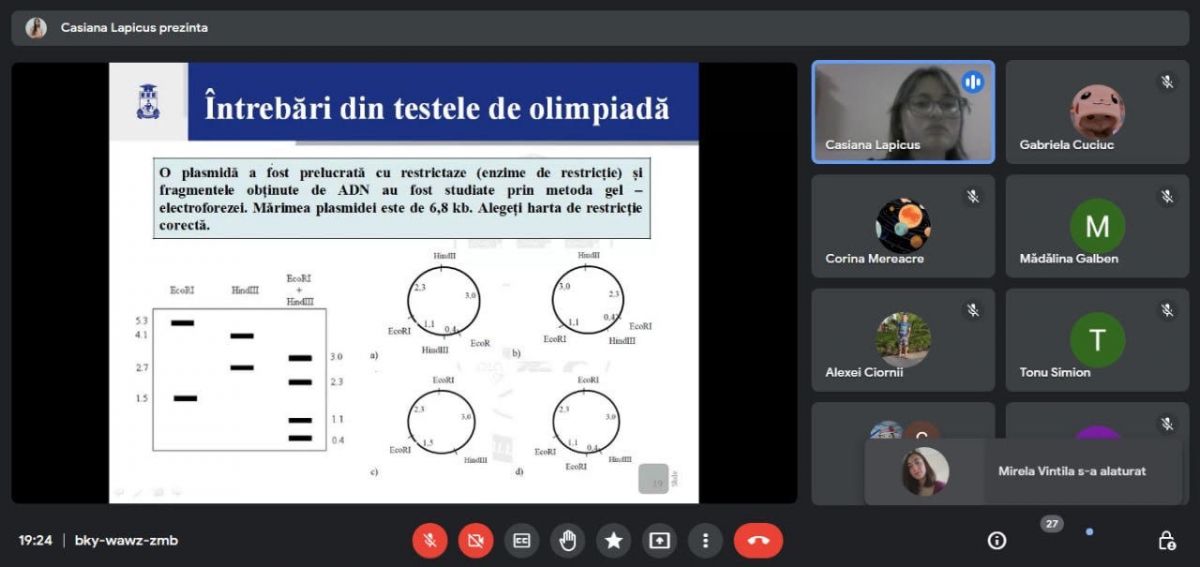Select Tonu Simion participant tile
This screenshot has height=567, width=1200.
point(1097,340)
